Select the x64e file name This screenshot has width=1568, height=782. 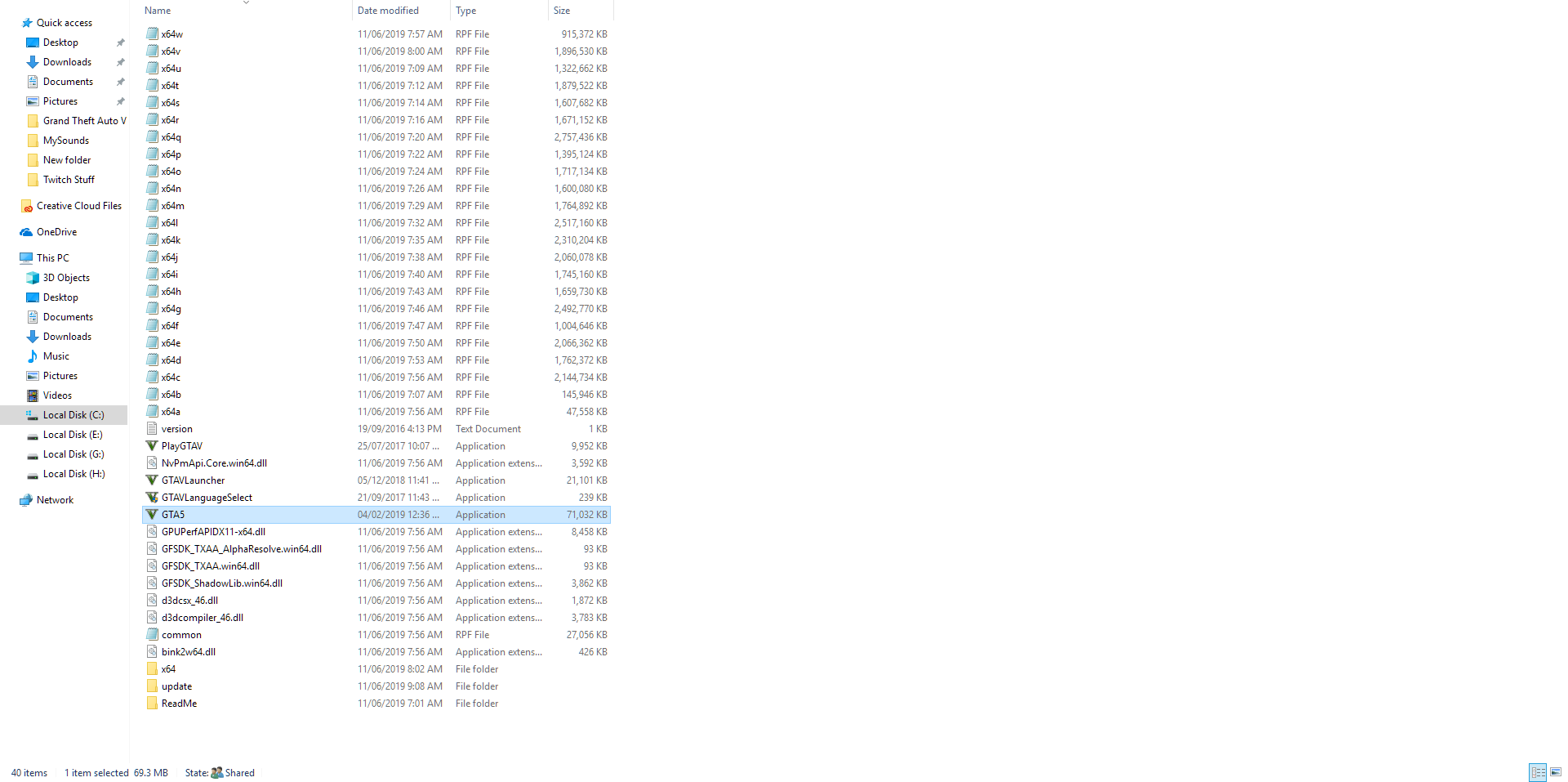pos(171,343)
